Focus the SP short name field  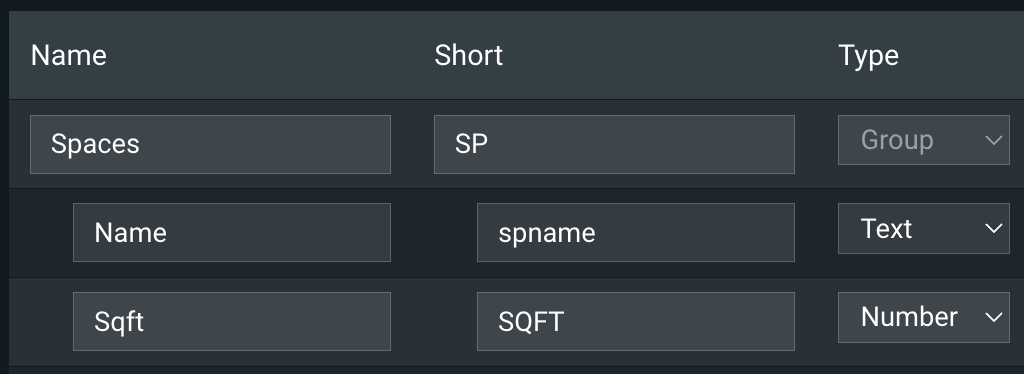pyautogui.click(x=614, y=144)
